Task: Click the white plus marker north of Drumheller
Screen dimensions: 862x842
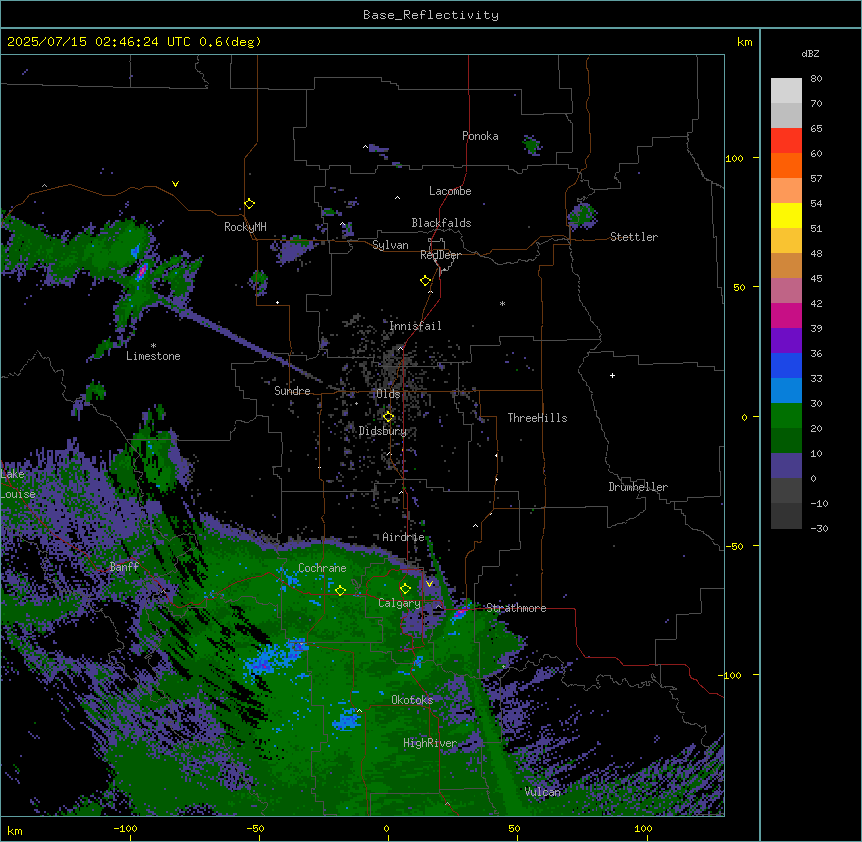Action: click(x=612, y=375)
